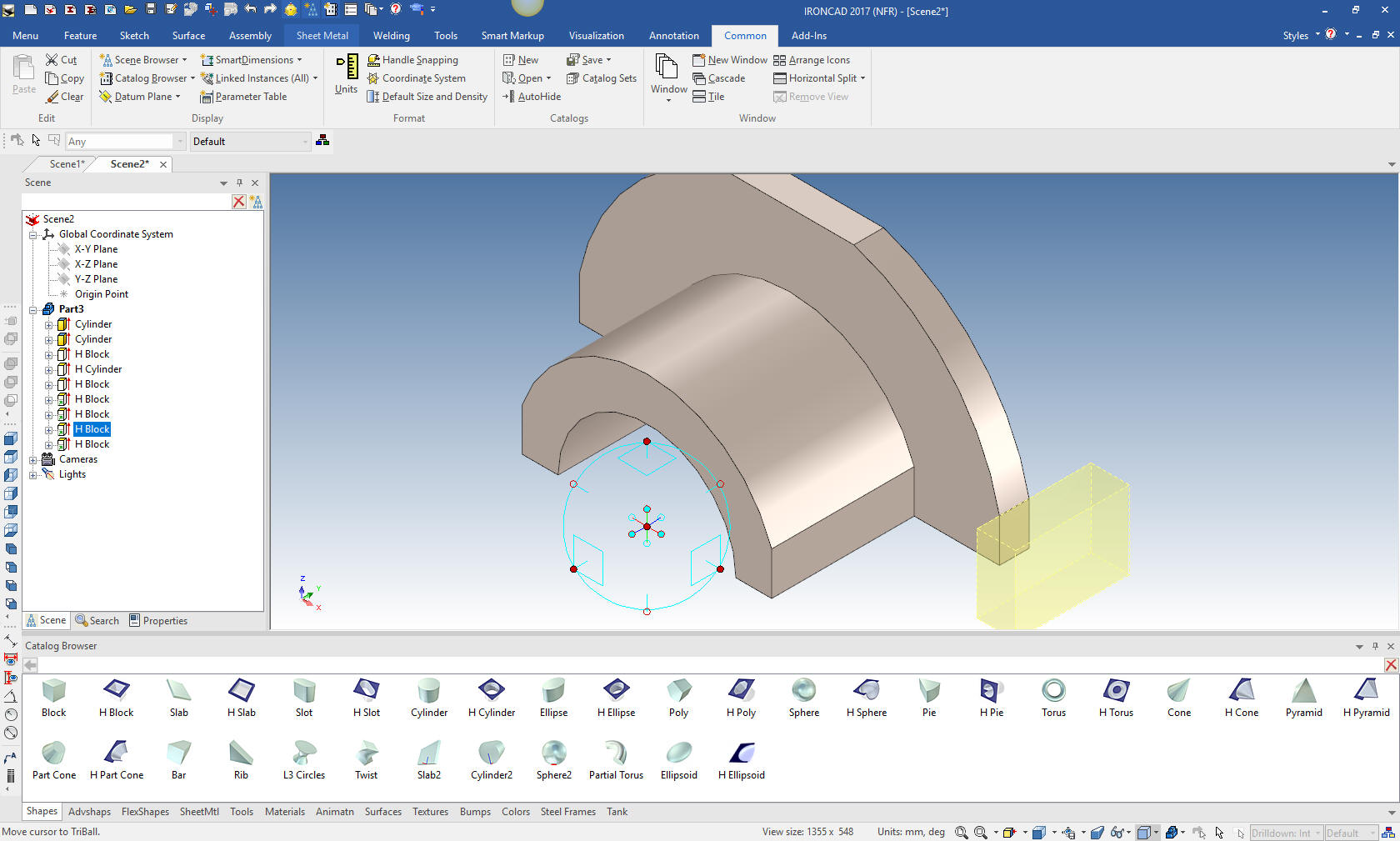Pin the Scene panel with pushpin
The image size is (1400, 841).
pyautogui.click(x=239, y=183)
